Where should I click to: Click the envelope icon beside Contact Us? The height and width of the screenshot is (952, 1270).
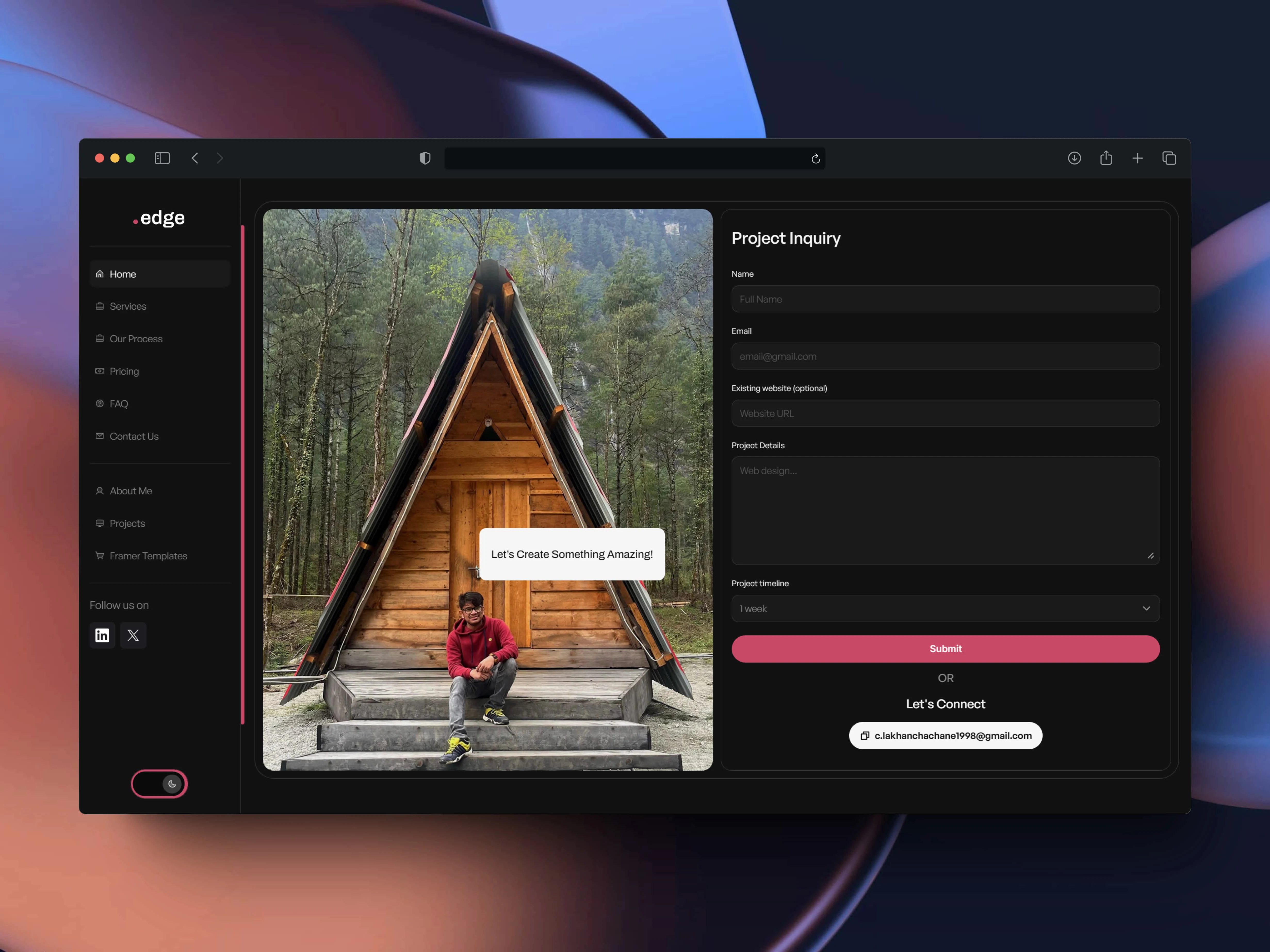tap(100, 436)
